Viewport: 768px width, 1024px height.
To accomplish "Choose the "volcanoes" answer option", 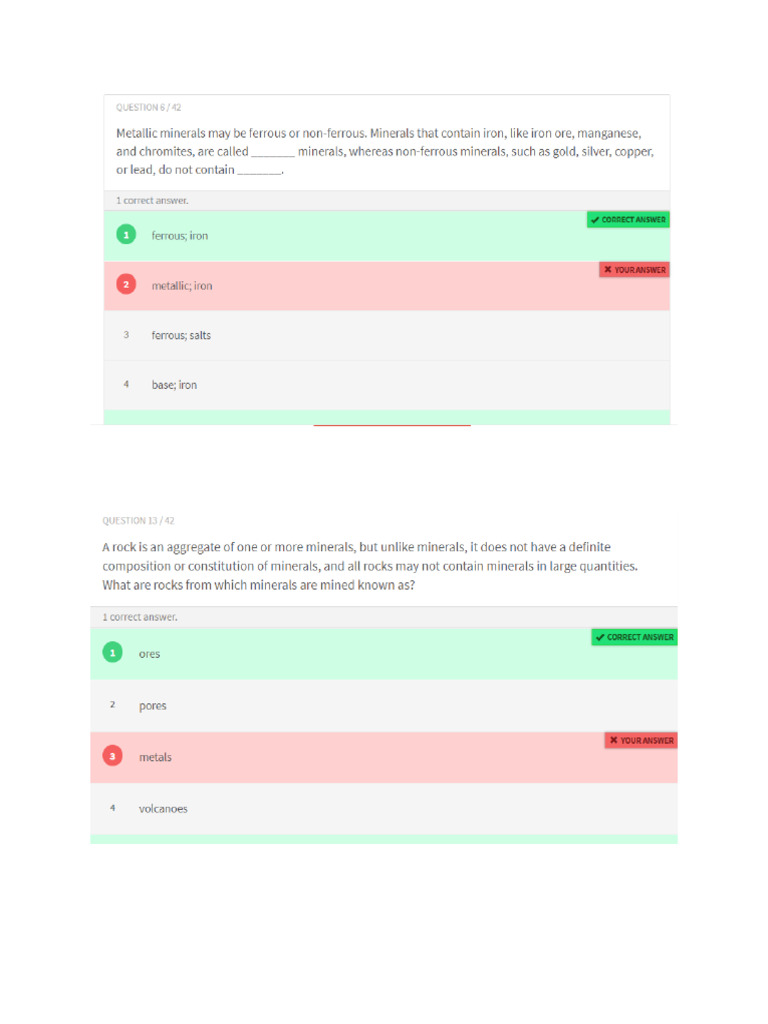I will [163, 809].
